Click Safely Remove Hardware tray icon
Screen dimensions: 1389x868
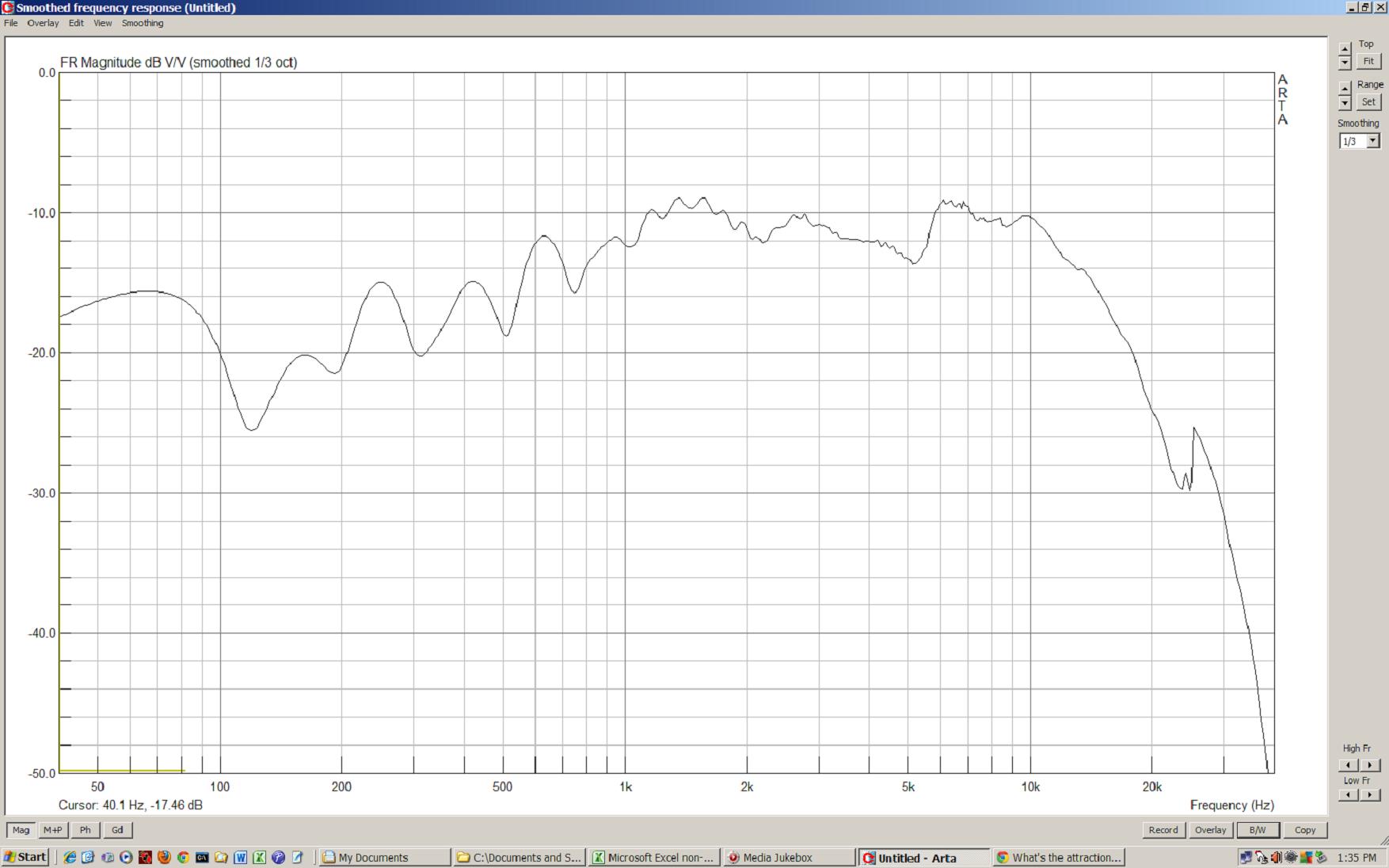(1321, 857)
